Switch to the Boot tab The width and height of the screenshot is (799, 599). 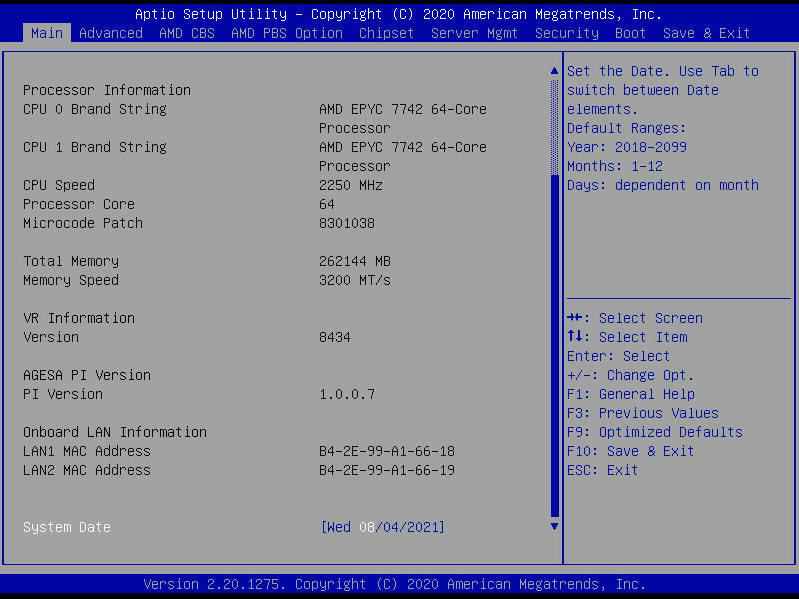[x=630, y=33]
